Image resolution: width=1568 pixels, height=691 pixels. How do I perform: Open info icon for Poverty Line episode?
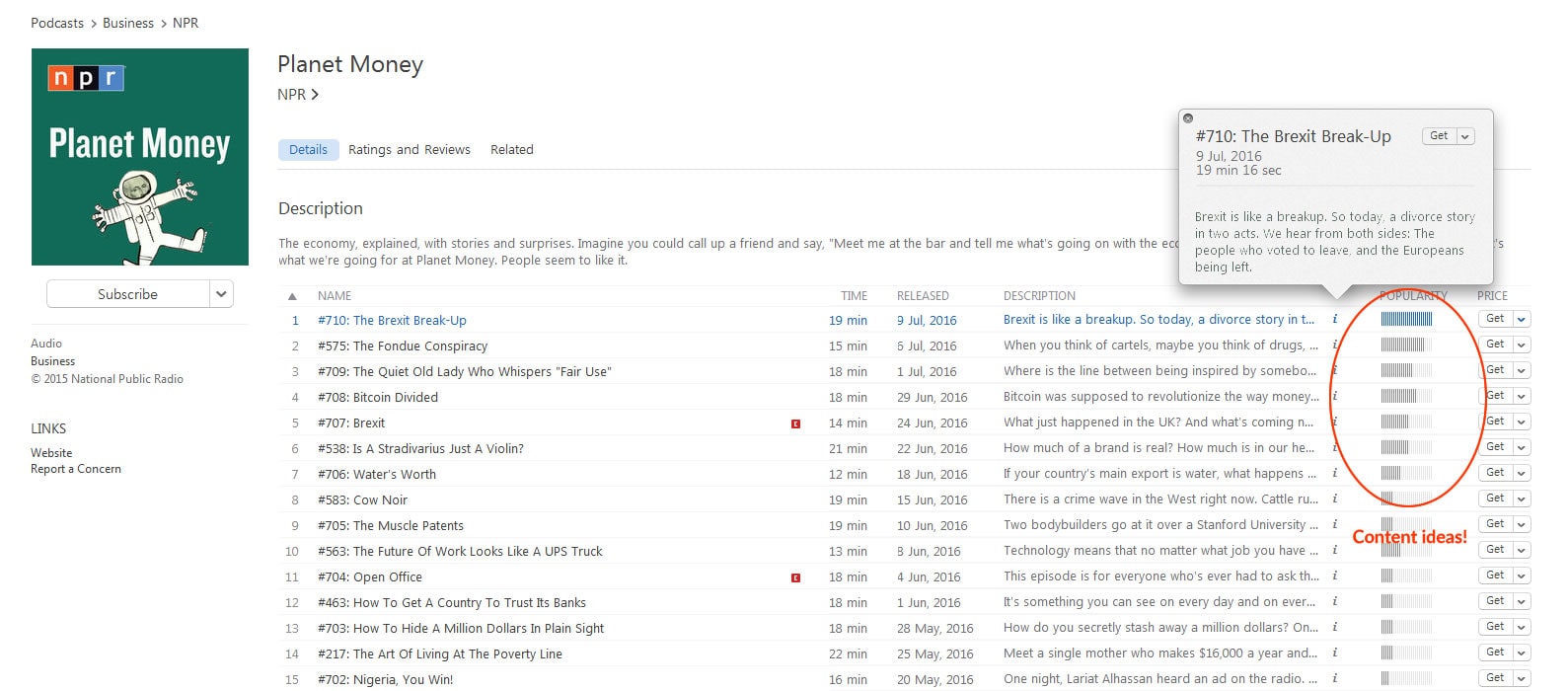pos(1334,653)
